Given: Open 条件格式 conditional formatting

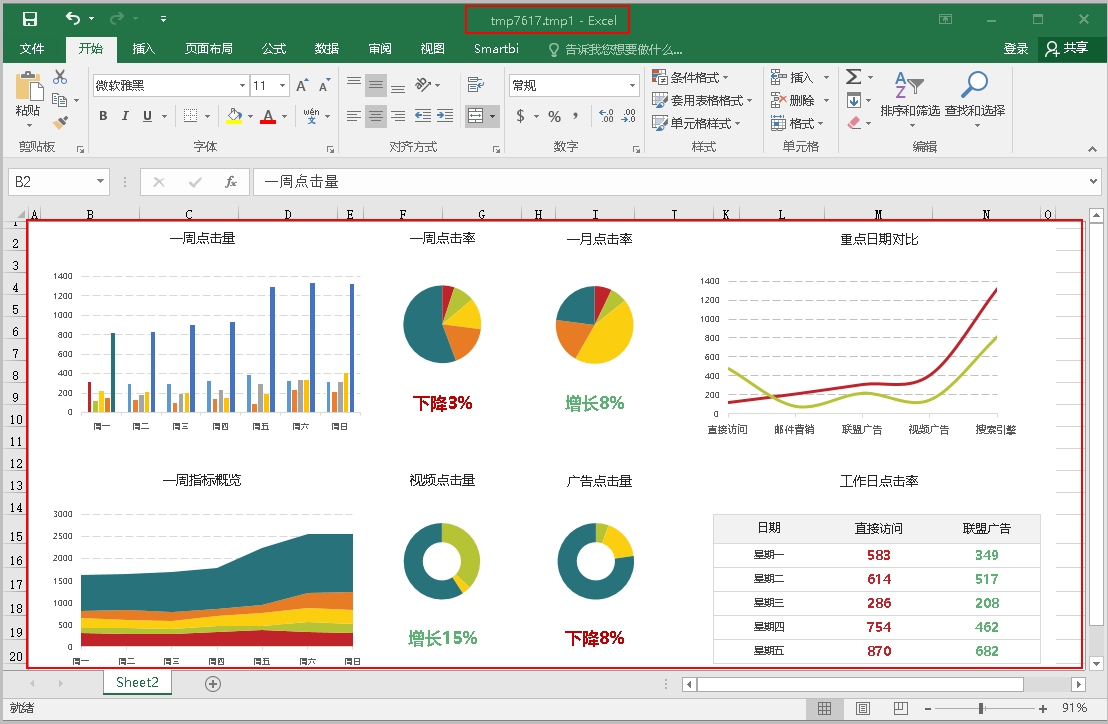Looking at the screenshot, I should pyautogui.click(x=691, y=77).
